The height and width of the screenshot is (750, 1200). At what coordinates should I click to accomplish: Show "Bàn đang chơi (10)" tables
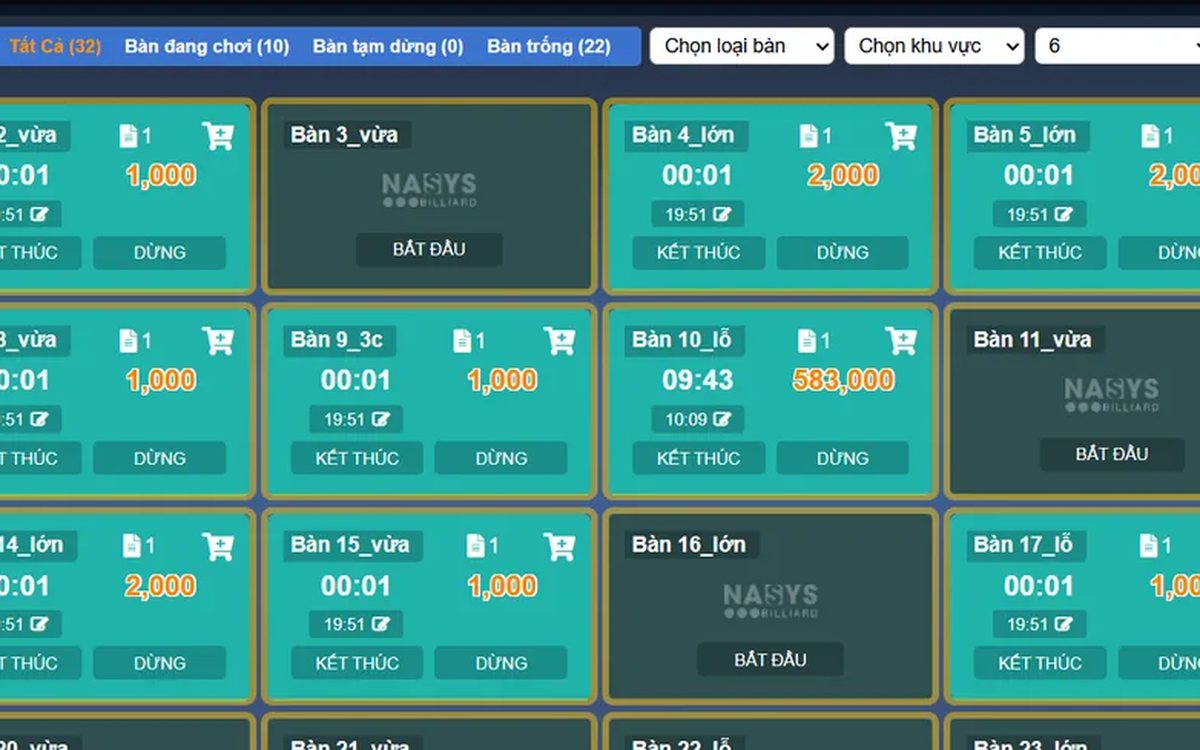click(207, 46)
